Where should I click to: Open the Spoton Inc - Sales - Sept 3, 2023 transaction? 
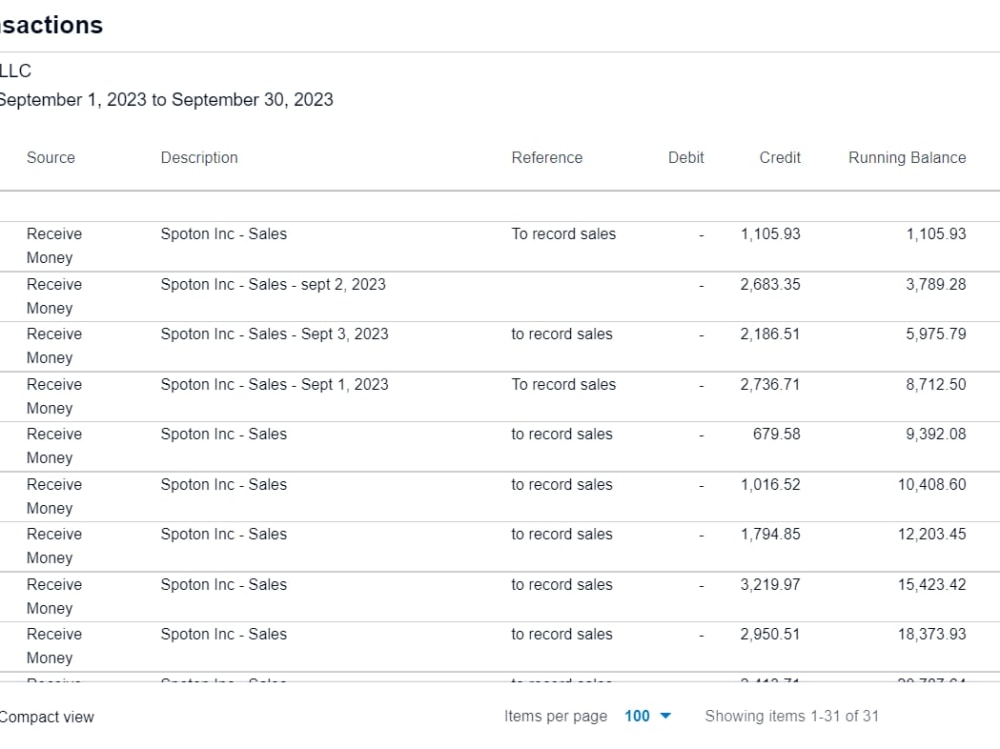[x=274, y=334]
